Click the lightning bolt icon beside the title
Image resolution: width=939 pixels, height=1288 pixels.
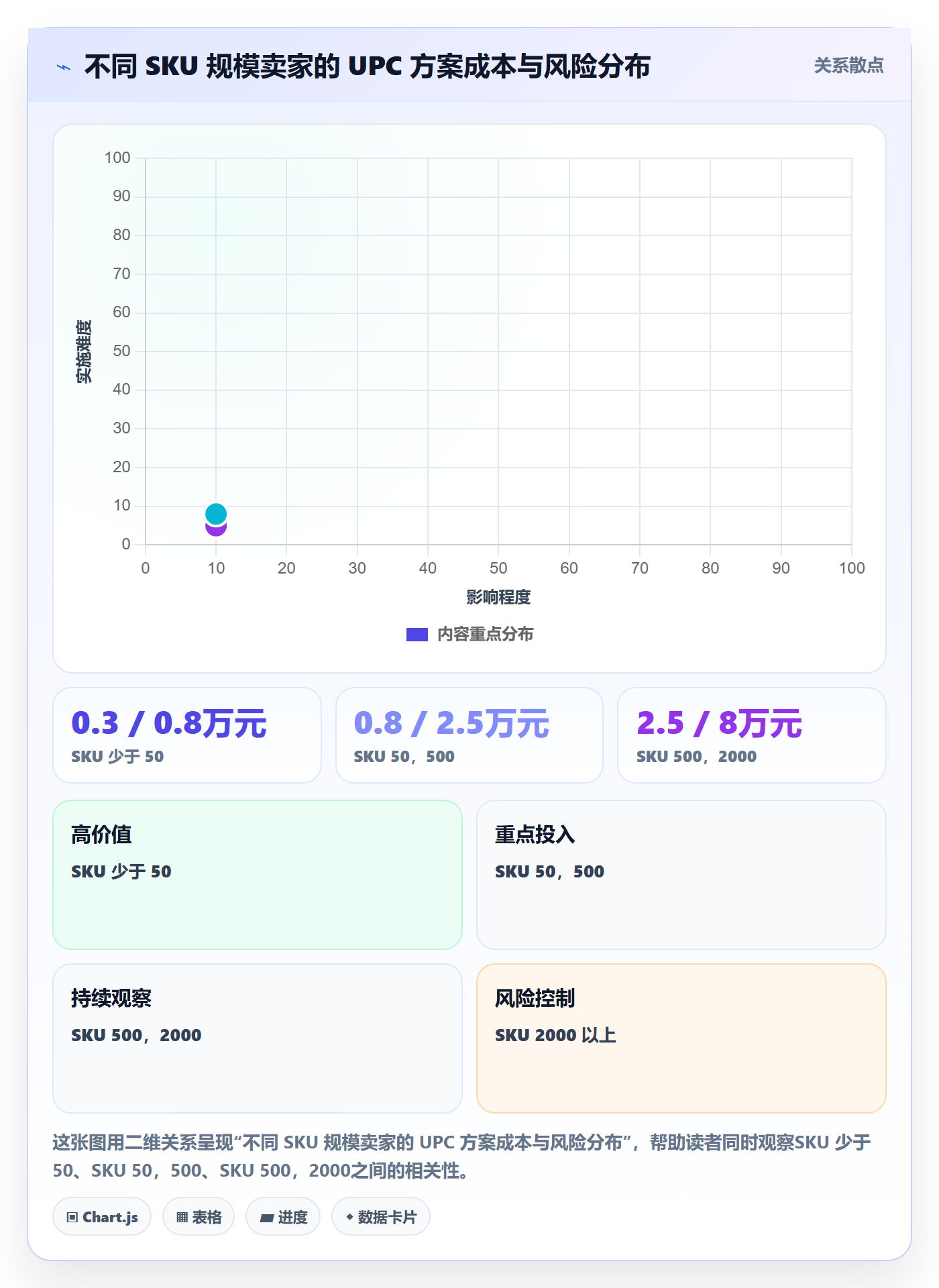[x=64, y=67]
